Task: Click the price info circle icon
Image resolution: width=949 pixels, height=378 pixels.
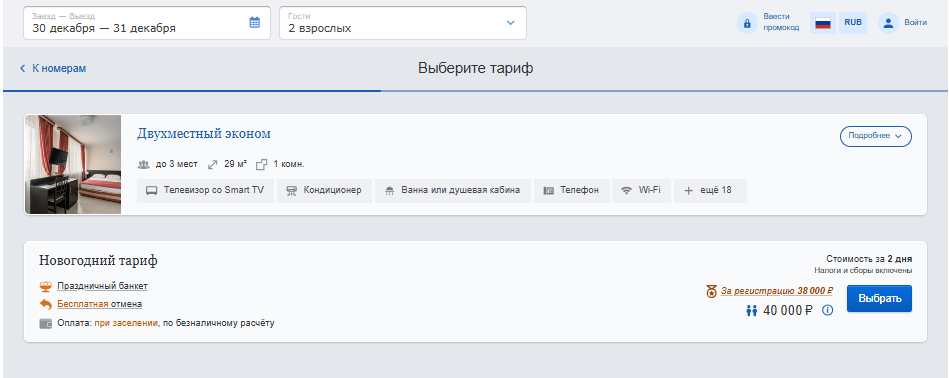Action: point(827,310)
